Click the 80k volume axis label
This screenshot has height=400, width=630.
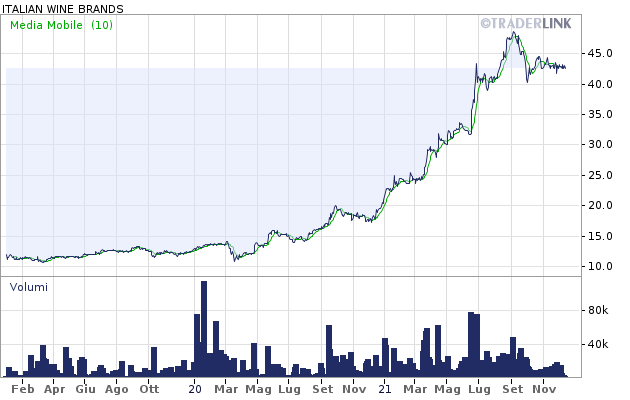coord(598,310)
